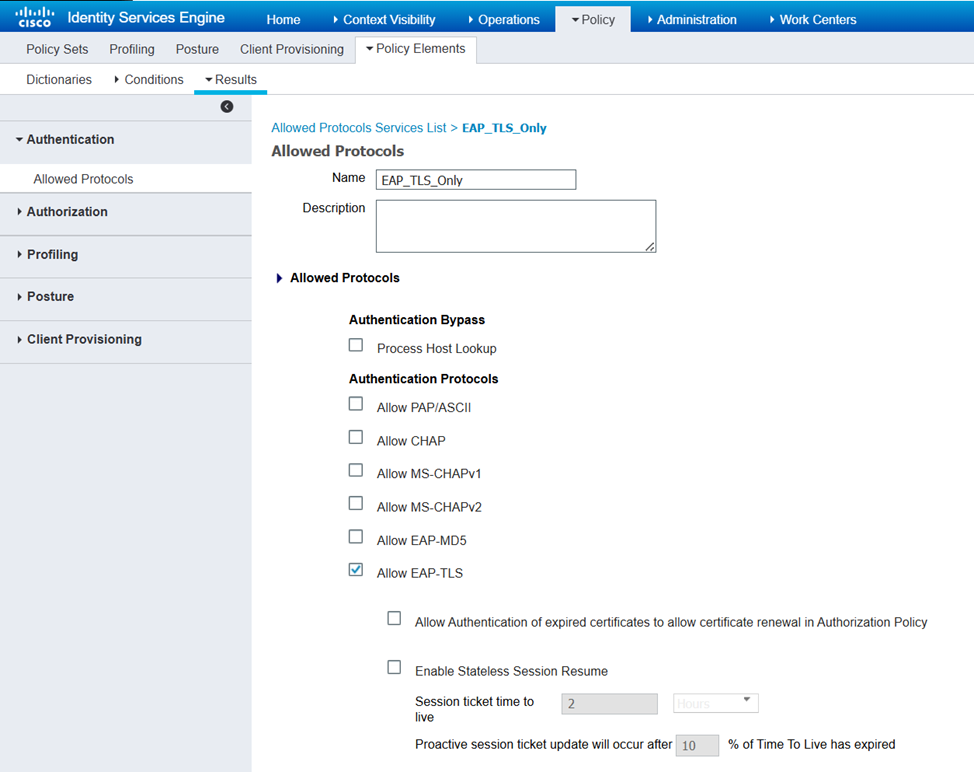This screenshot has width=974, height=772.
Task: Open the Context Visibility menu
Action: click(x=384, y=20)
